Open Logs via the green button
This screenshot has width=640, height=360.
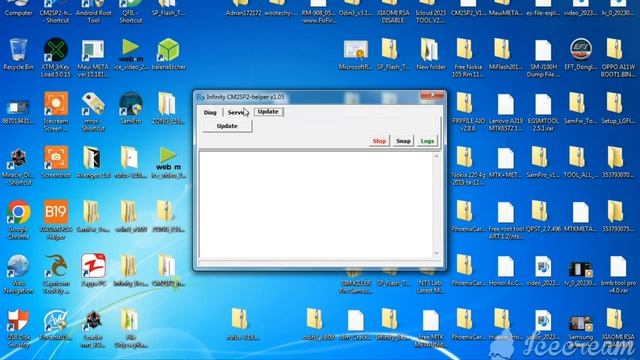427,141
